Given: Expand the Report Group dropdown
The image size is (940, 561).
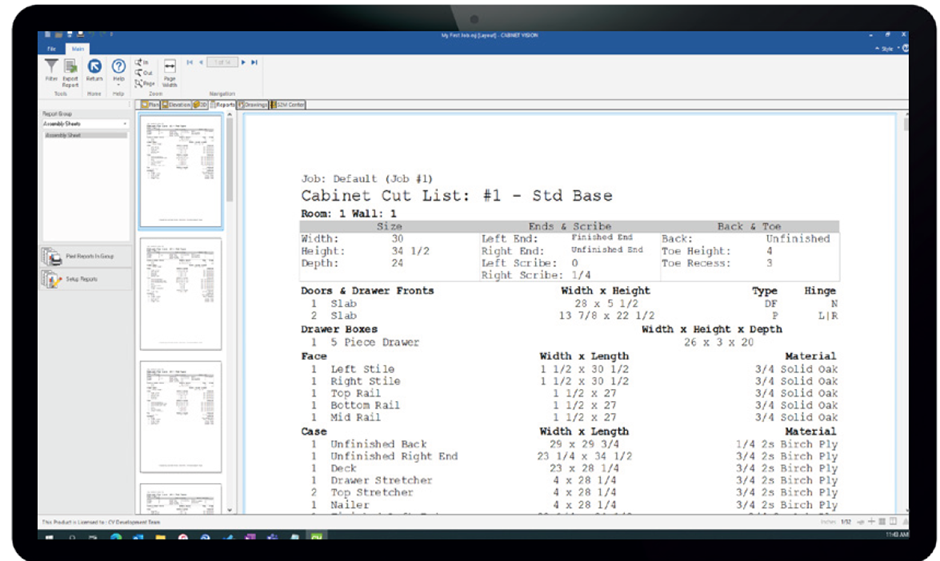Looking at the screenshot, I should click(x=126, y=124).
